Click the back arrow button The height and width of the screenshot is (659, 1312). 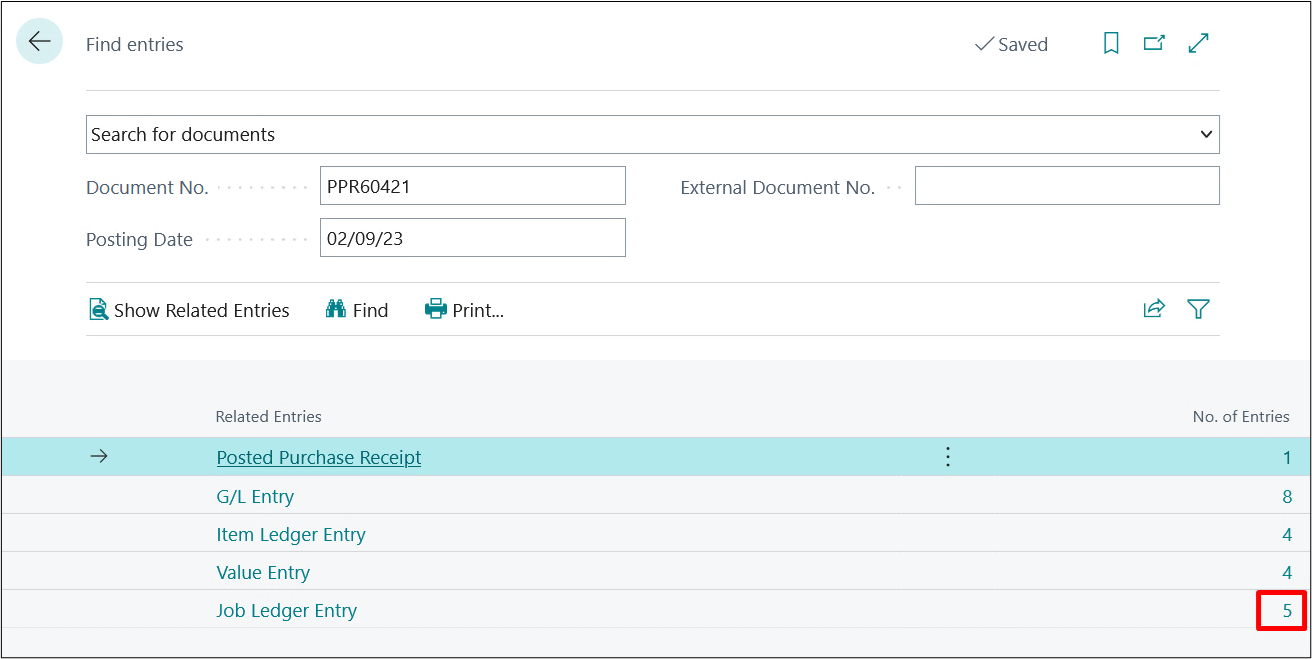[39, 41]
